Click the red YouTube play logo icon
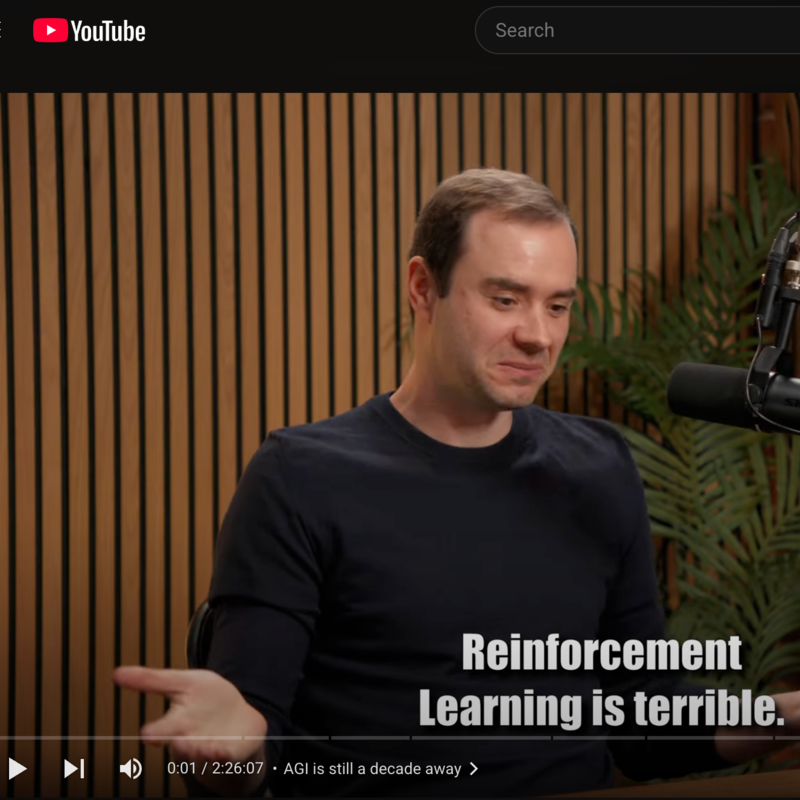Screen dimensions: 800x800 50,31
